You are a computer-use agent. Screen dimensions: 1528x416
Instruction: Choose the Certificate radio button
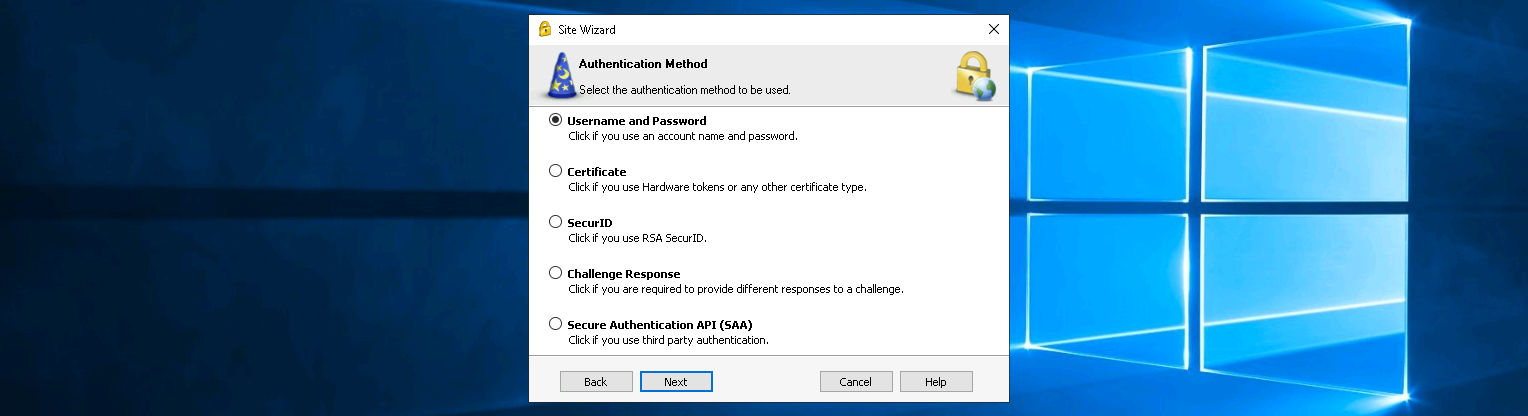click(556, 171)
